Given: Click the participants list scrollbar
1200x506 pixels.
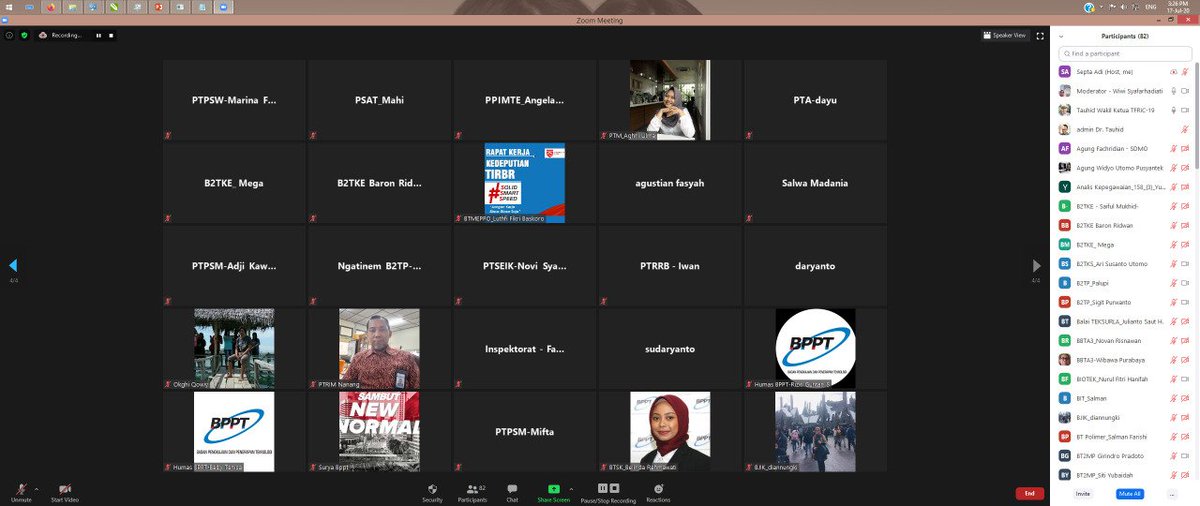Looking at the screenshot, I should pyautogui.click(x=1196, y=115).
